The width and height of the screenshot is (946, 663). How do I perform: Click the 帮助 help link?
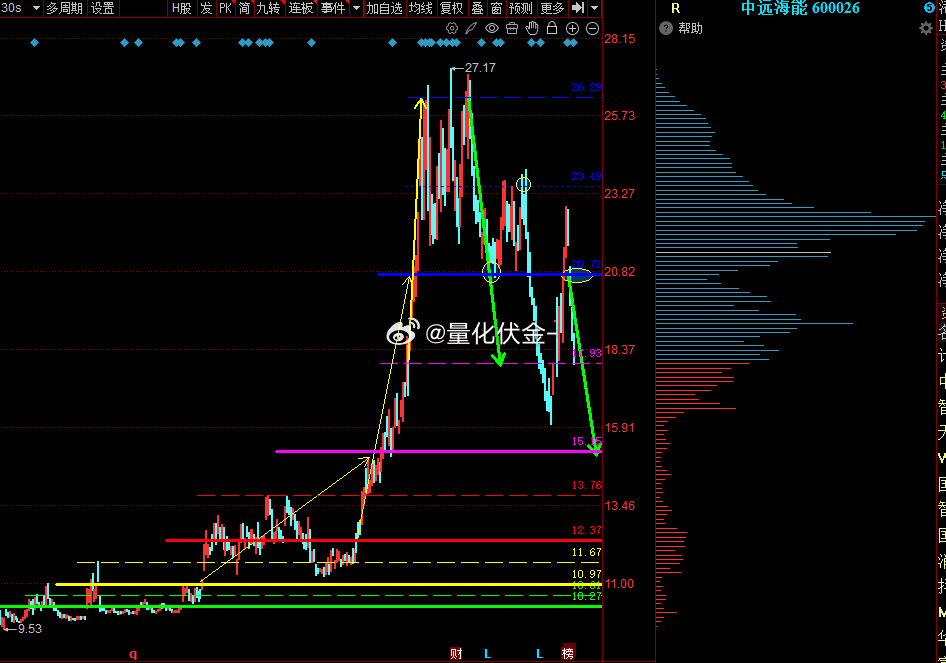690,28
